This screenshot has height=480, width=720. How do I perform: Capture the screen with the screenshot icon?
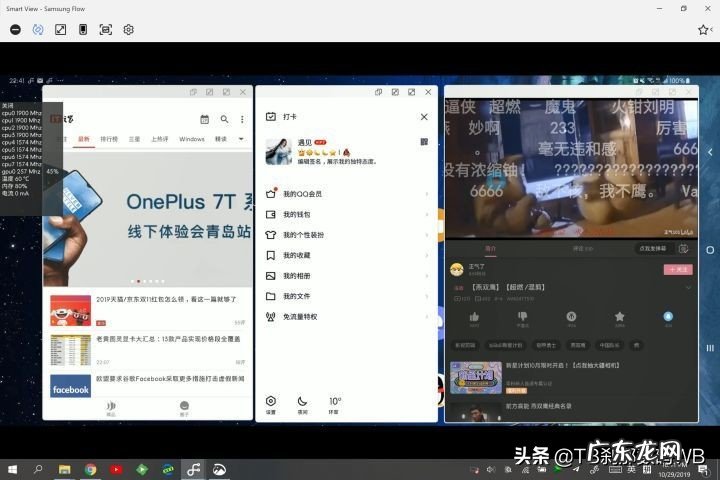[106, 30]
